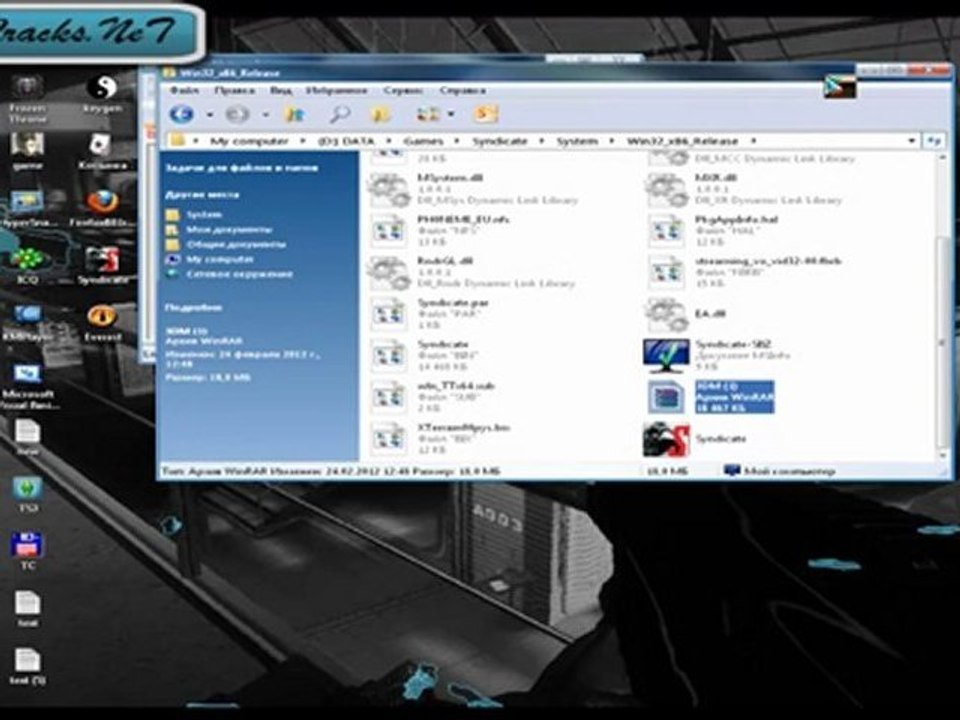Open the Search magnifier in toolbar
Screen dimensions: 960x720
pyautogui.click(x=339, y=114)
